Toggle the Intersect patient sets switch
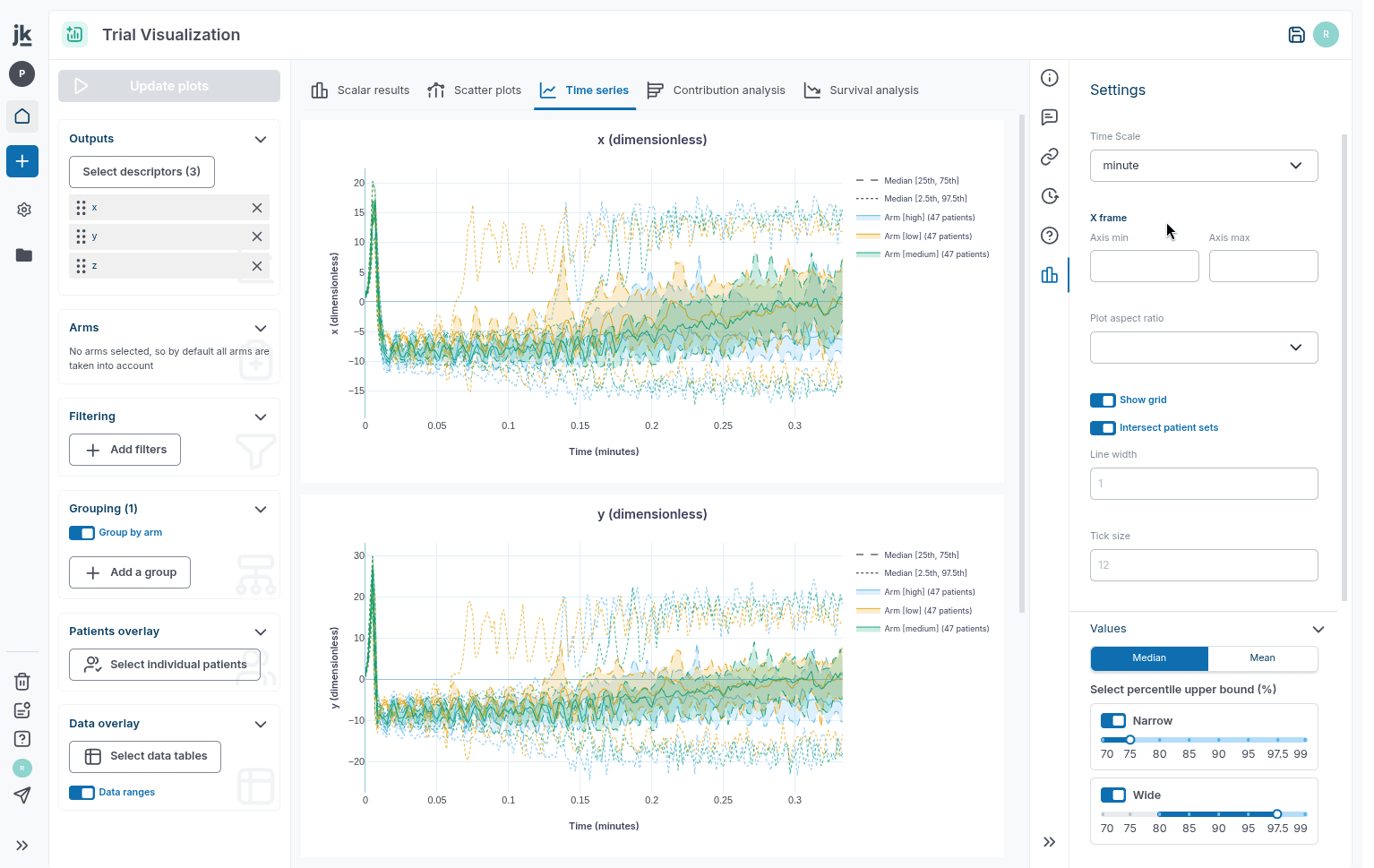The height and width of the screenshot is (868, 1374). [x=1103, y=428]
